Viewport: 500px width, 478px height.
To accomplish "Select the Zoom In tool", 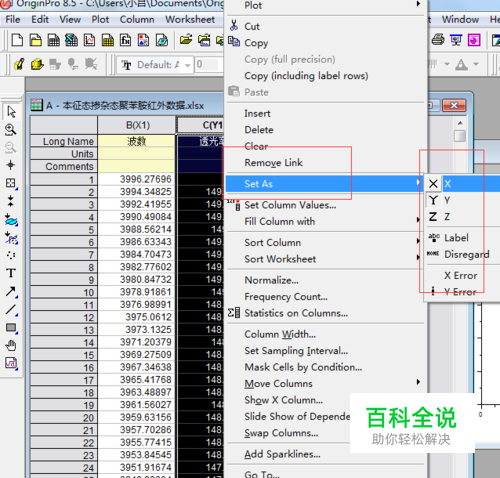I will [x=11, y=130].
